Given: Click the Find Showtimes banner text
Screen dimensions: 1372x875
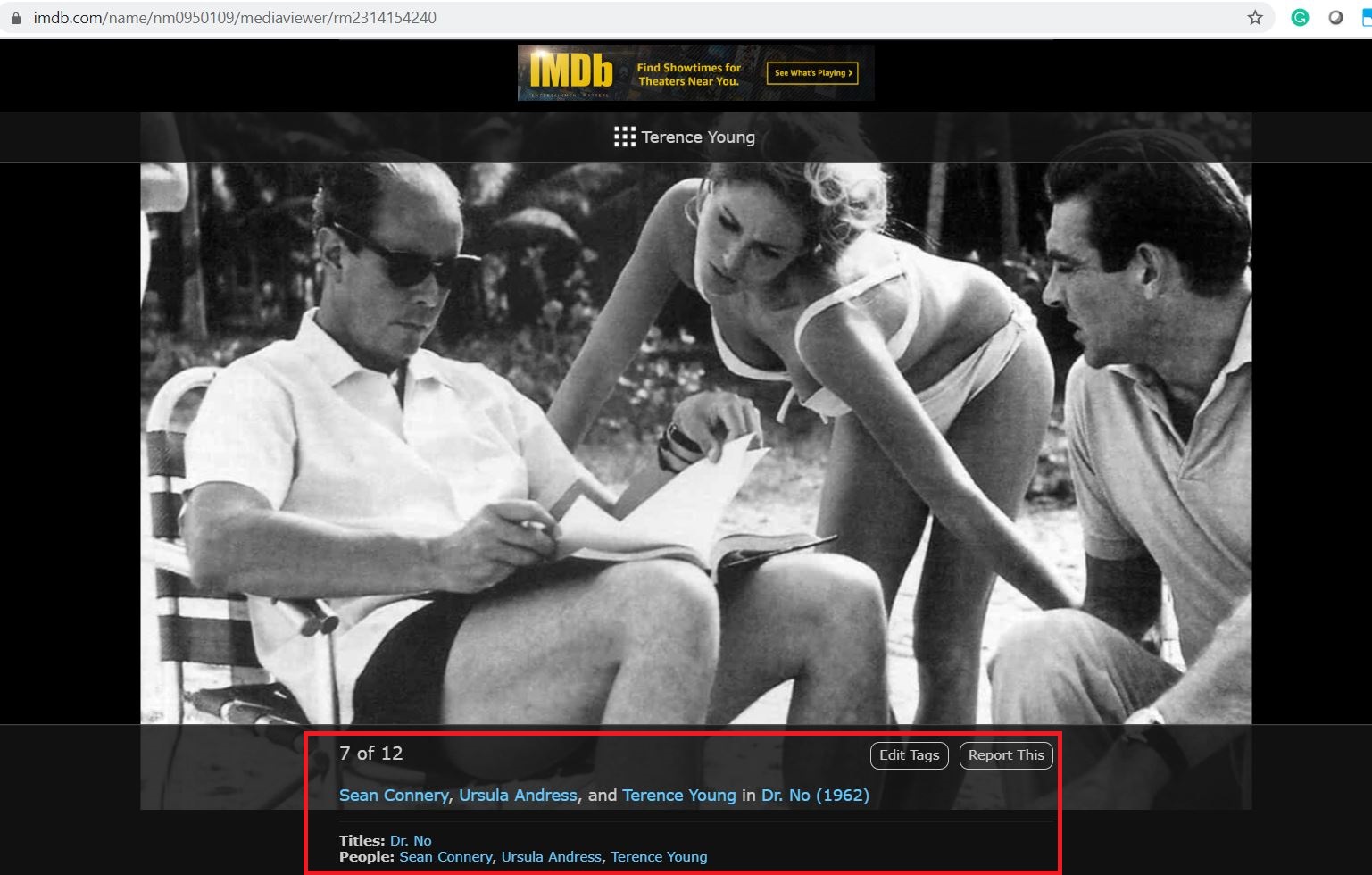Looking at the screenshot, I should pyautogui.click(x=689, y=74).
